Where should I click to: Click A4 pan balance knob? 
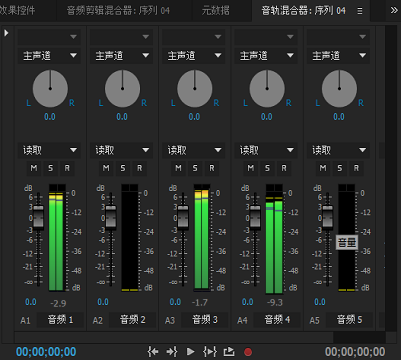tap(267, 89)
